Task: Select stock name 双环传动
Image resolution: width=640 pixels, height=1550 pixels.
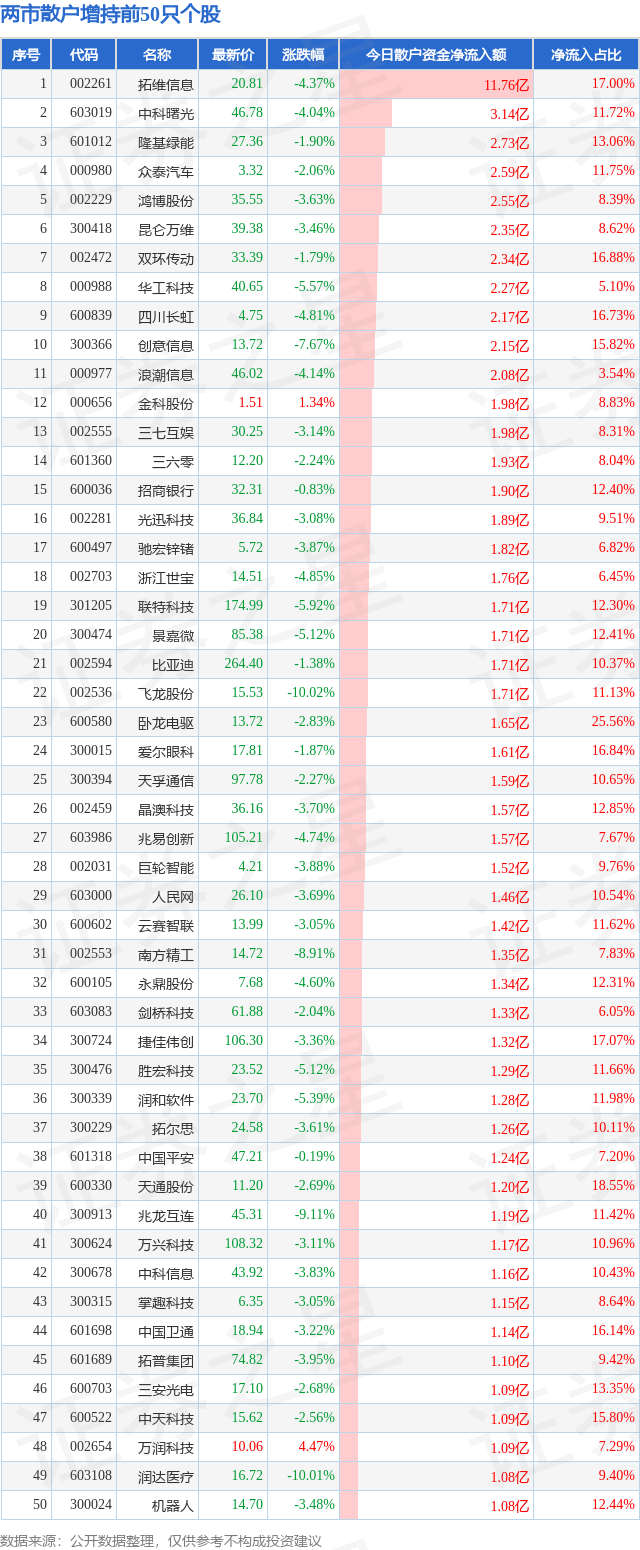Action: (166, 258)
